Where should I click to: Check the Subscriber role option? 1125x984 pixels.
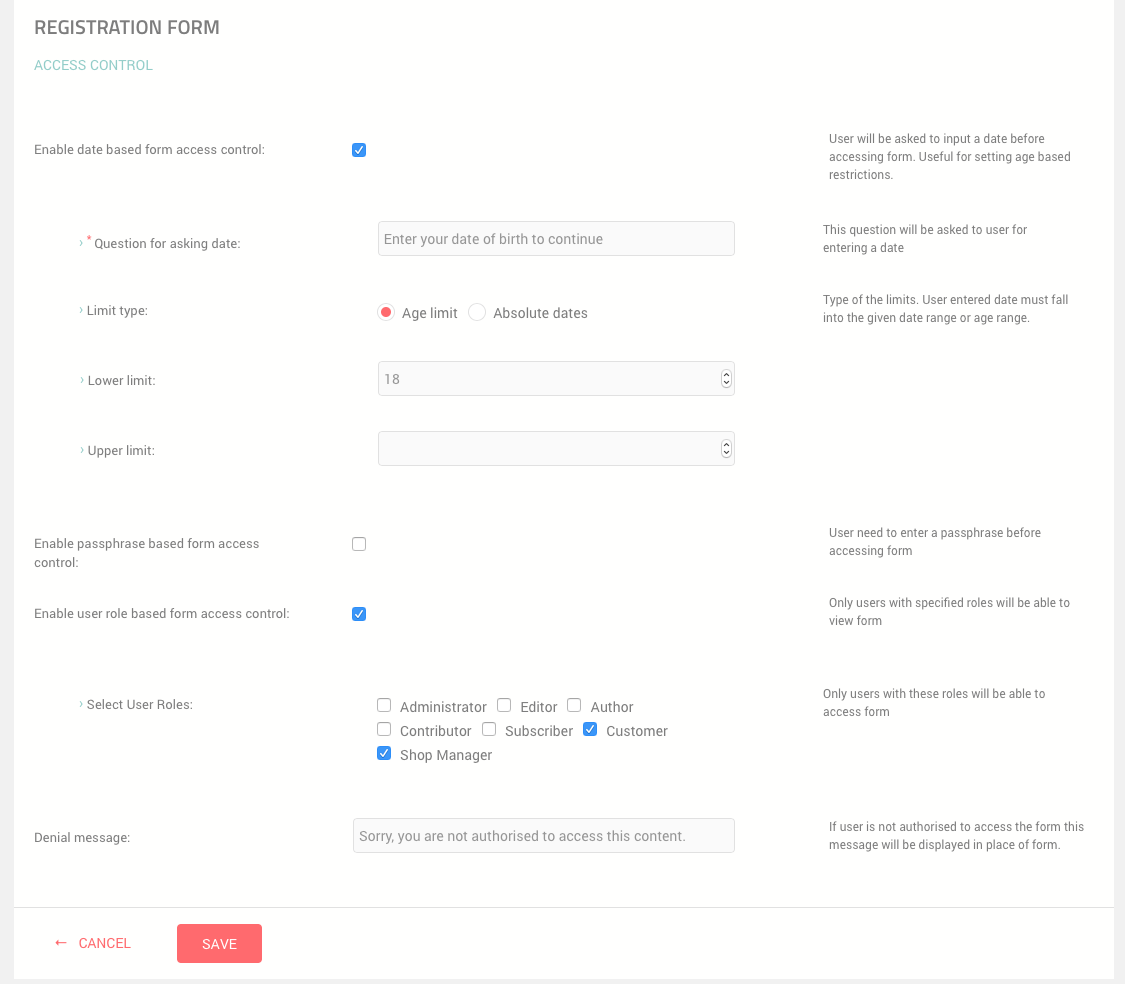tap(489, 729)
